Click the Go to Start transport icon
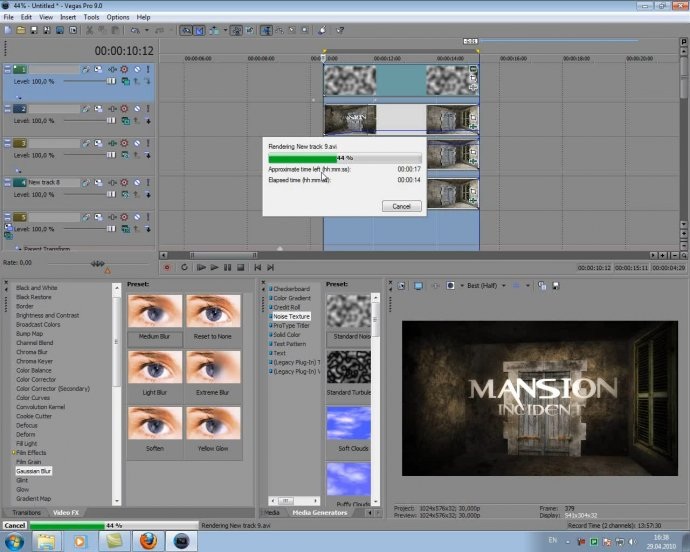Screen dimensions: 690x552 tap(258, 267)
